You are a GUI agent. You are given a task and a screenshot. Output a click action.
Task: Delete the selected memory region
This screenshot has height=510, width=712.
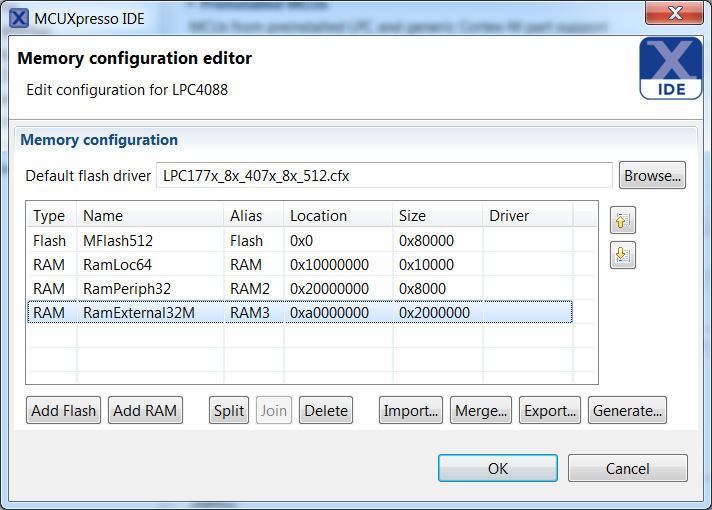click(x=326, y=411)
